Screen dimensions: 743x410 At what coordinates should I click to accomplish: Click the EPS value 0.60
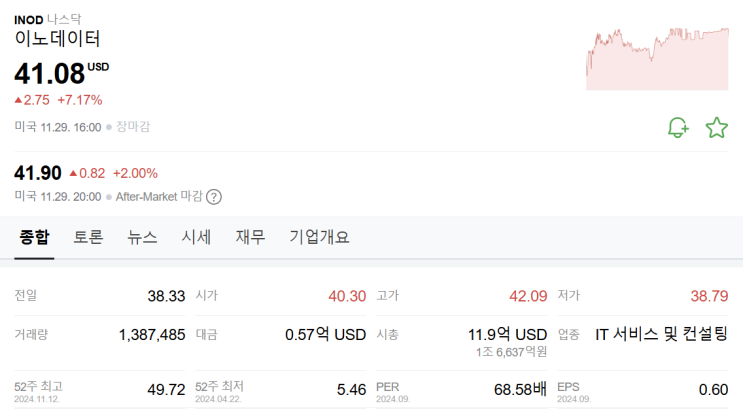pos(713,388)
